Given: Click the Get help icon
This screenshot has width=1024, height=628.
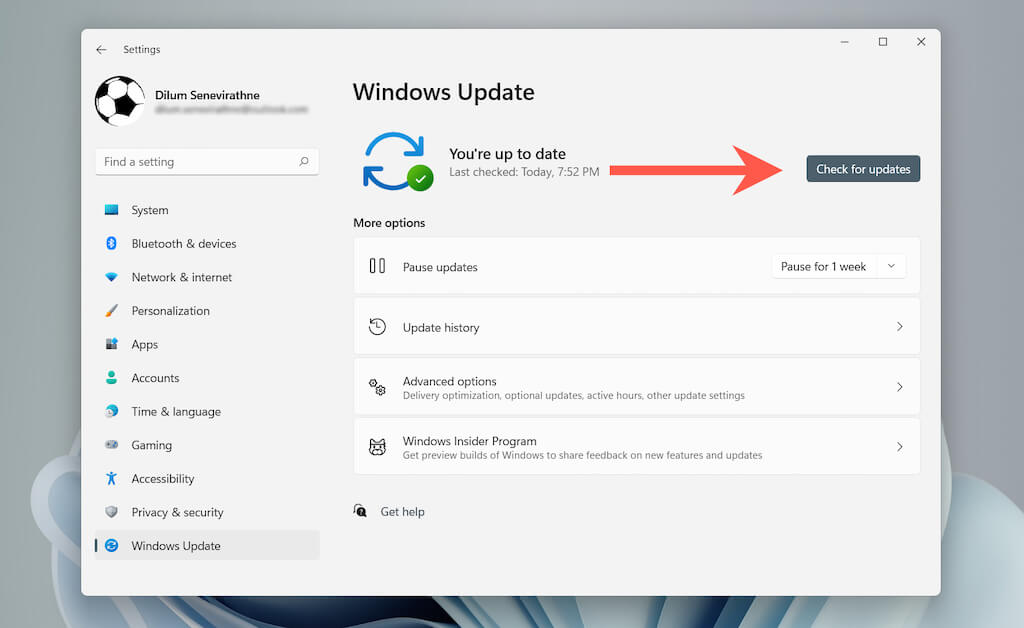Looking at the screenshot, I should tap(360, 510).
